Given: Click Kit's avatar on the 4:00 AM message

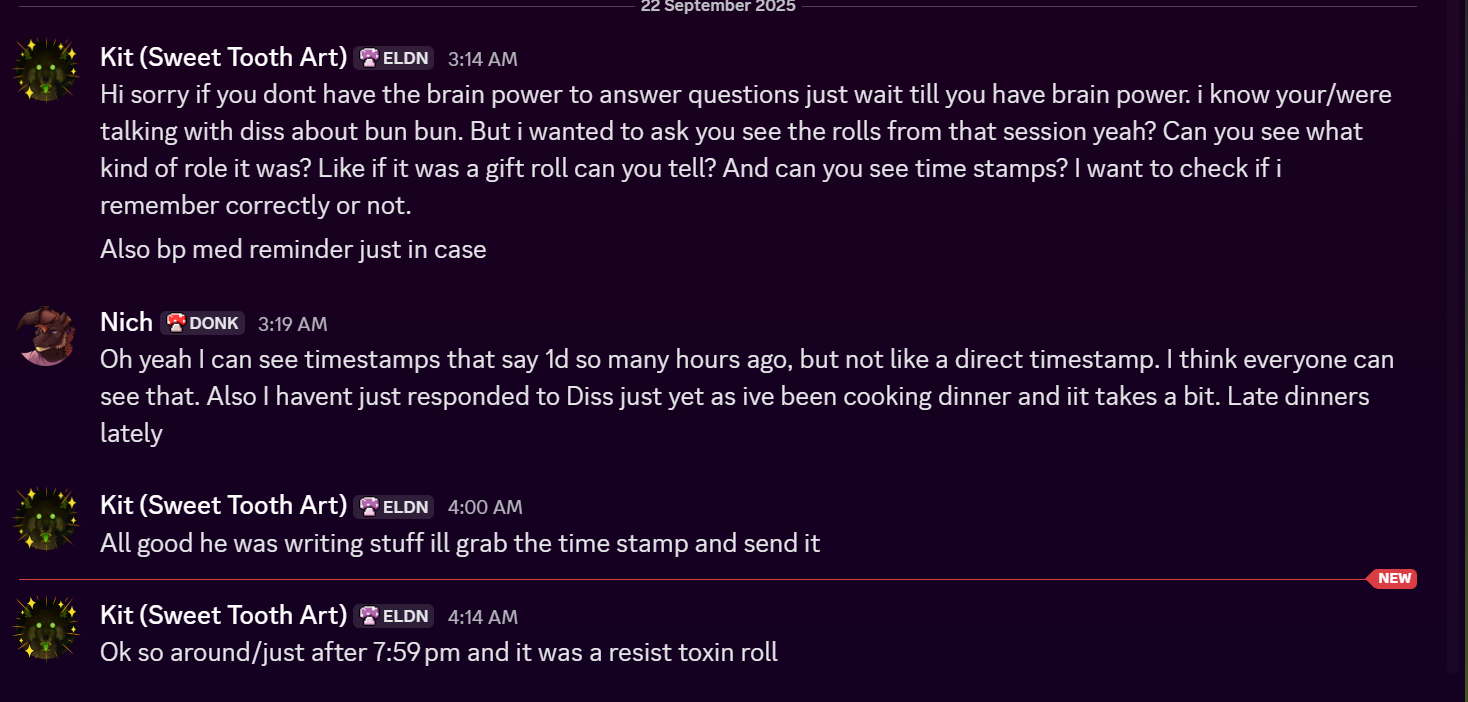Looking at the screenshot, I should coord(45,518).
